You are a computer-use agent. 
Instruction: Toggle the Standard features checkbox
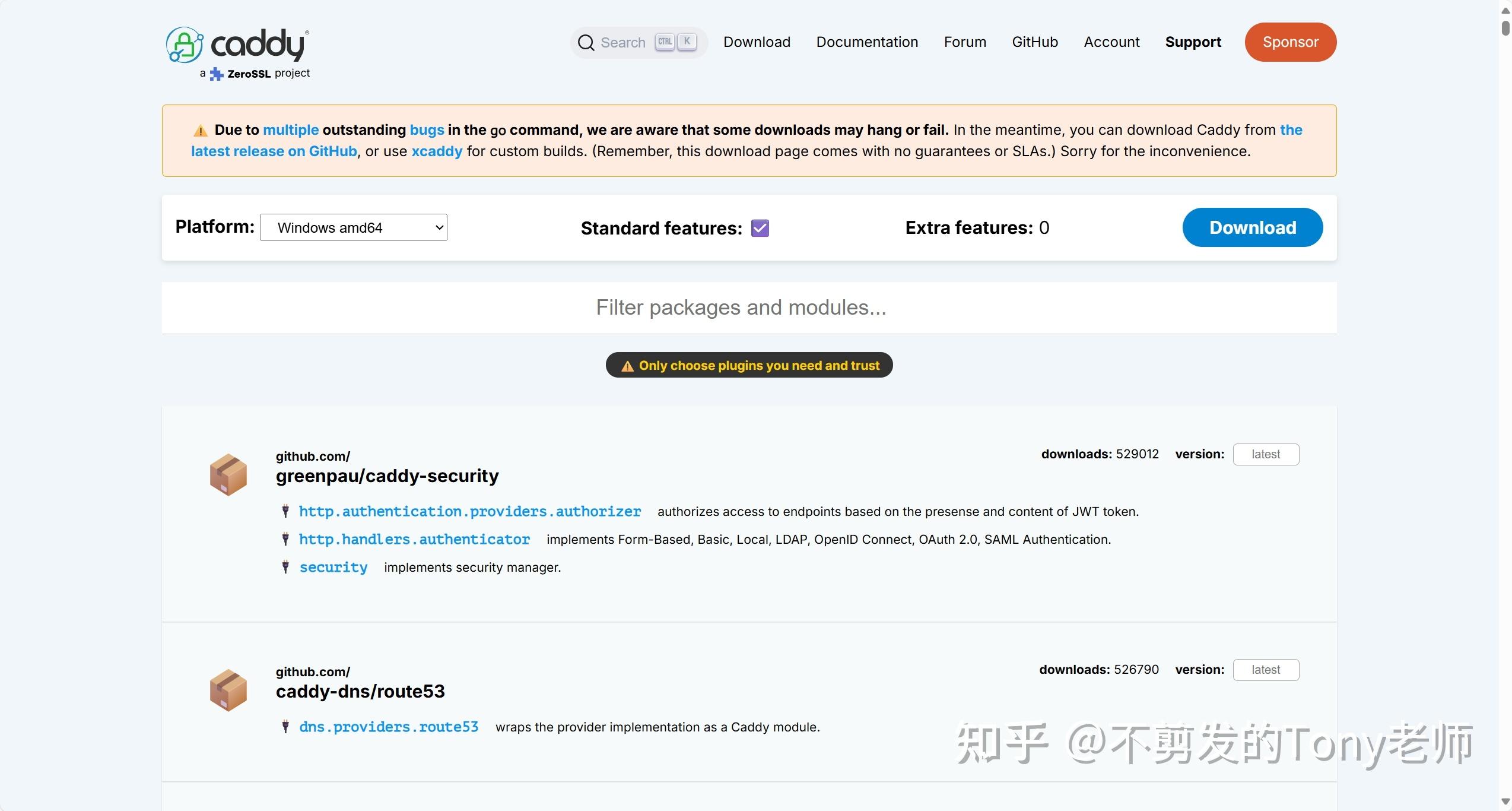(x=760, y=228)
